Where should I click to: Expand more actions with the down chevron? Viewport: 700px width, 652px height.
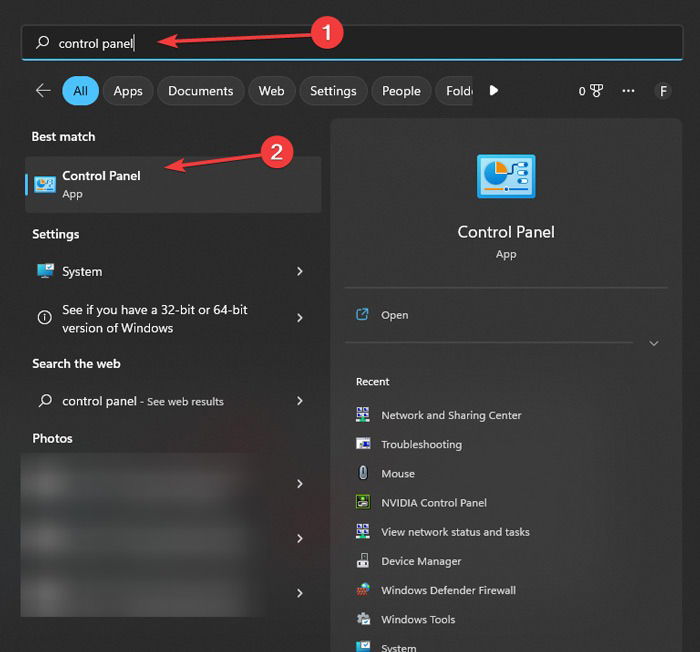(654, 343)
